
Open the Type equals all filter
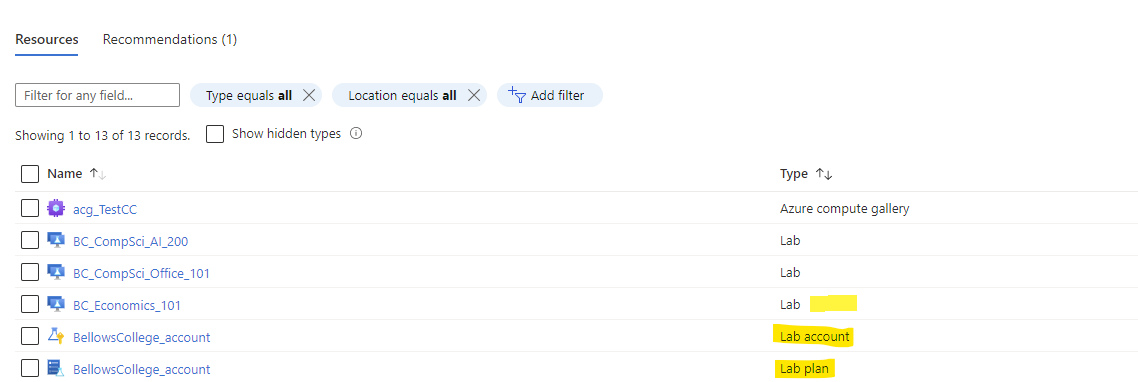pyautogui.click(x=248, y=95)
